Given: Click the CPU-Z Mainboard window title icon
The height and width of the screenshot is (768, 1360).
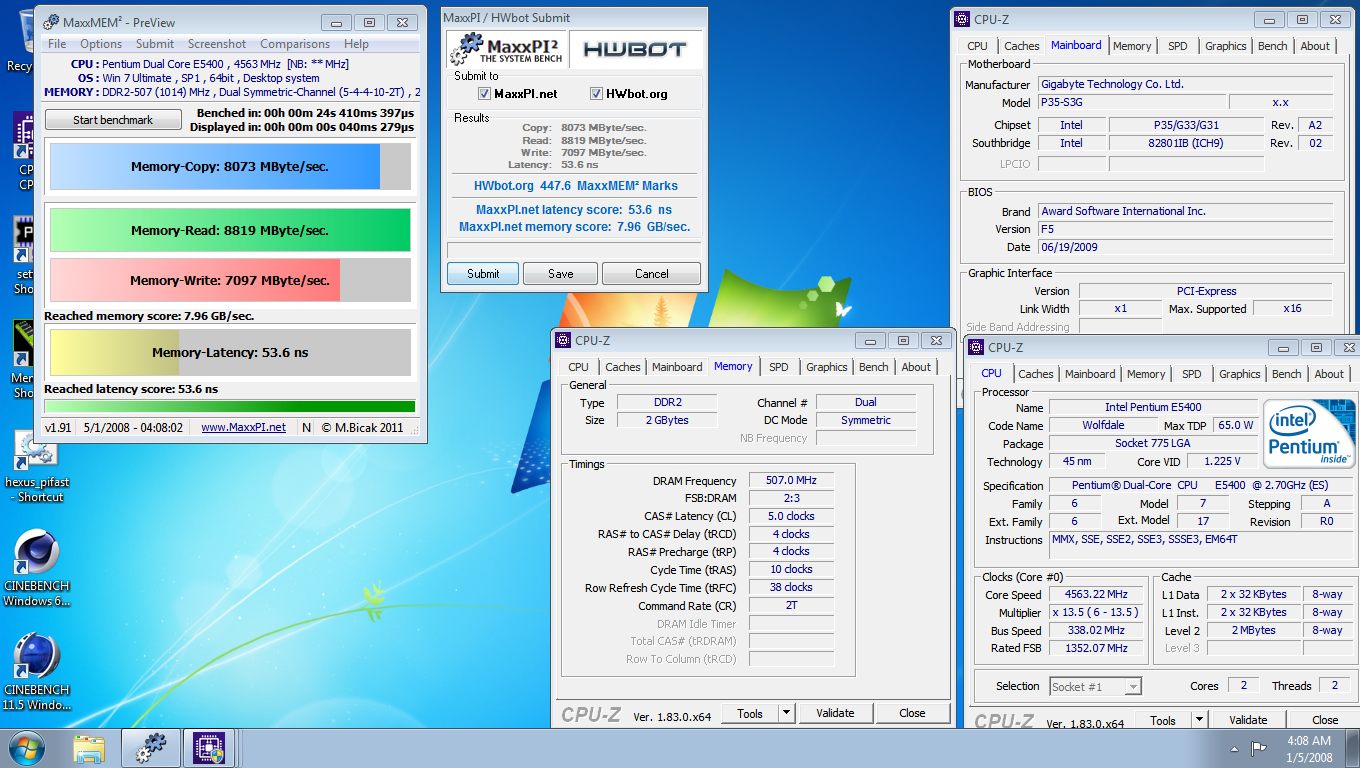Looking at the screenshot, I should (962, 18).
